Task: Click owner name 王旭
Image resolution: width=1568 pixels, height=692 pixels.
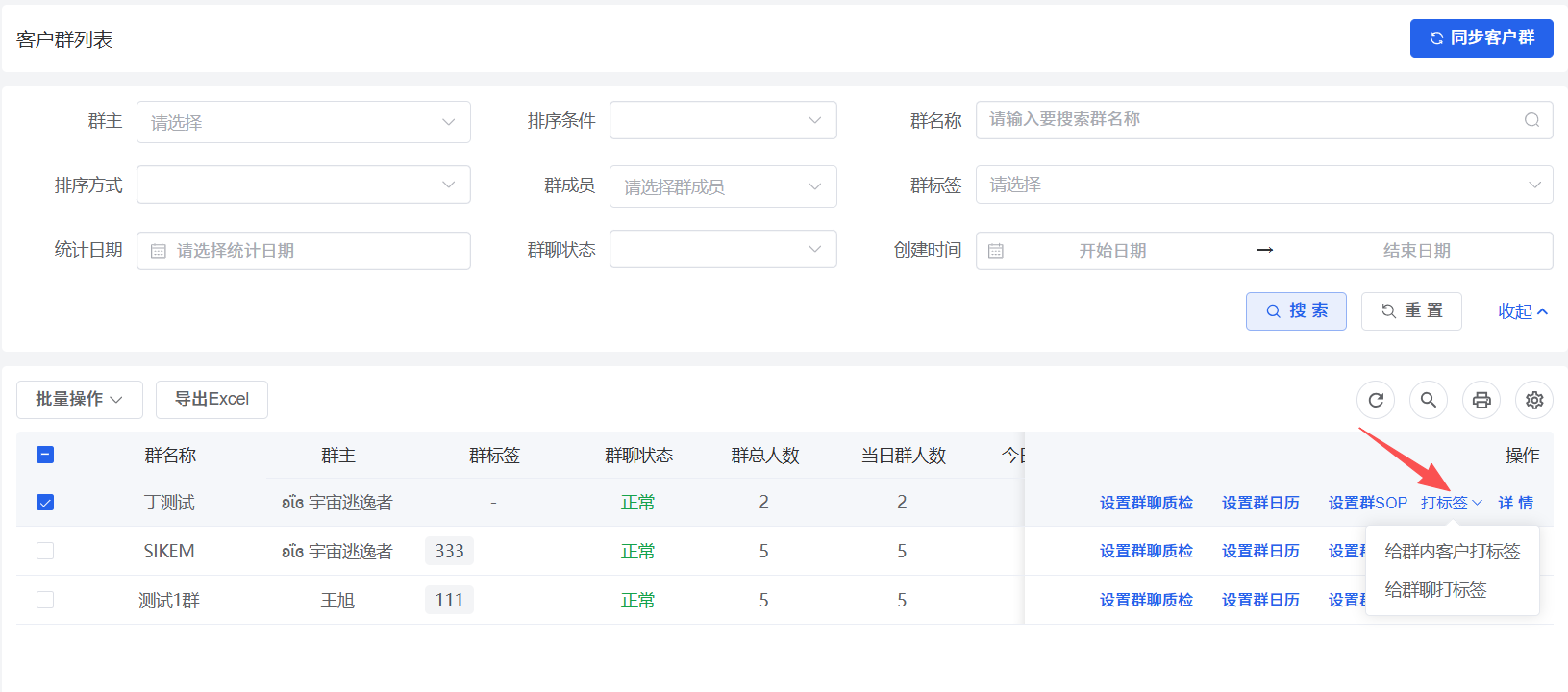Action: 337,601
